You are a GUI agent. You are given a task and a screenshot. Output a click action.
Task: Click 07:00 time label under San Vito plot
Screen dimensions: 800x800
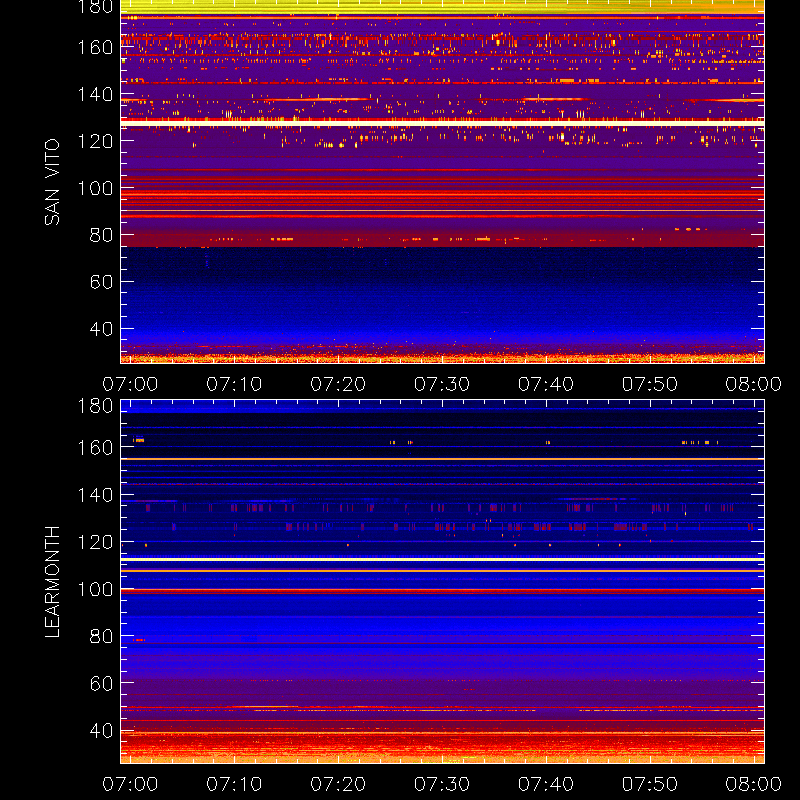tap(130, 384)
